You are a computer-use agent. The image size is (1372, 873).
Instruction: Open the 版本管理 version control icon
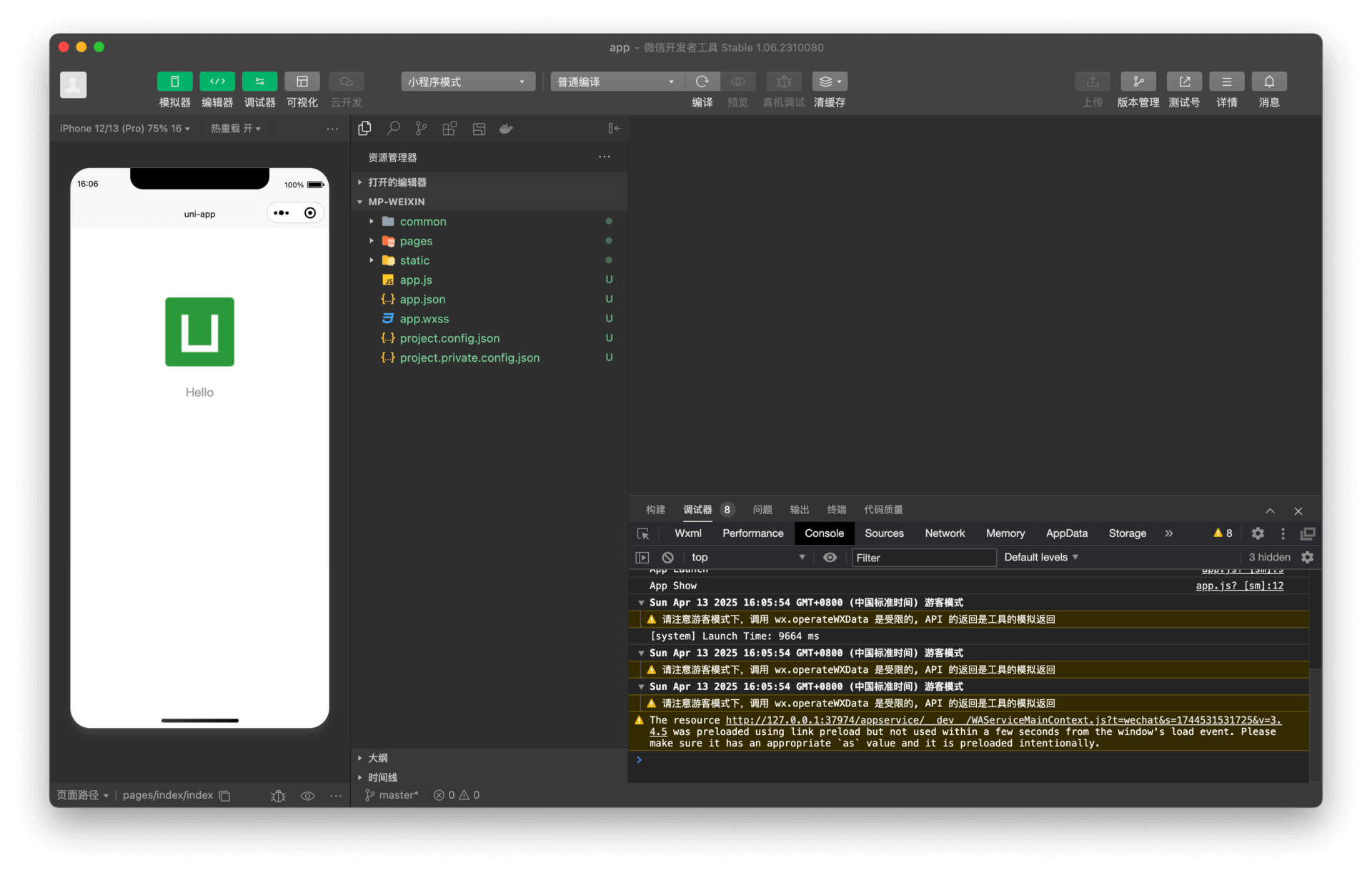[x=1138, y=82]
